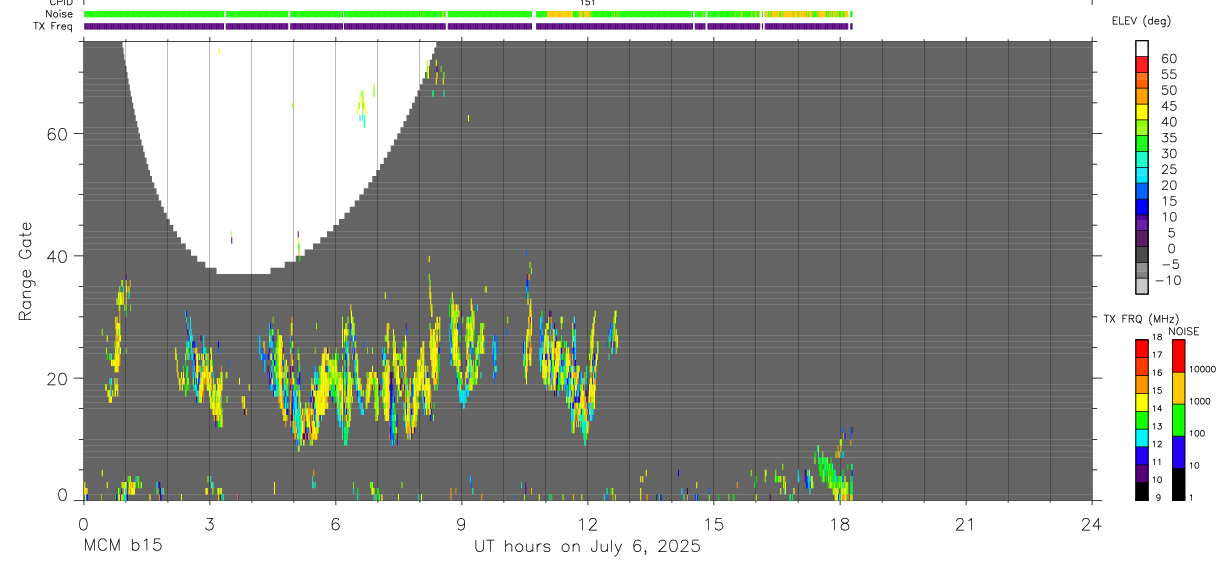Click the 60 label on ELEV colorbar
Image resolution: width=1228 pixels, height=567 pixels.
pos(1167,58)
